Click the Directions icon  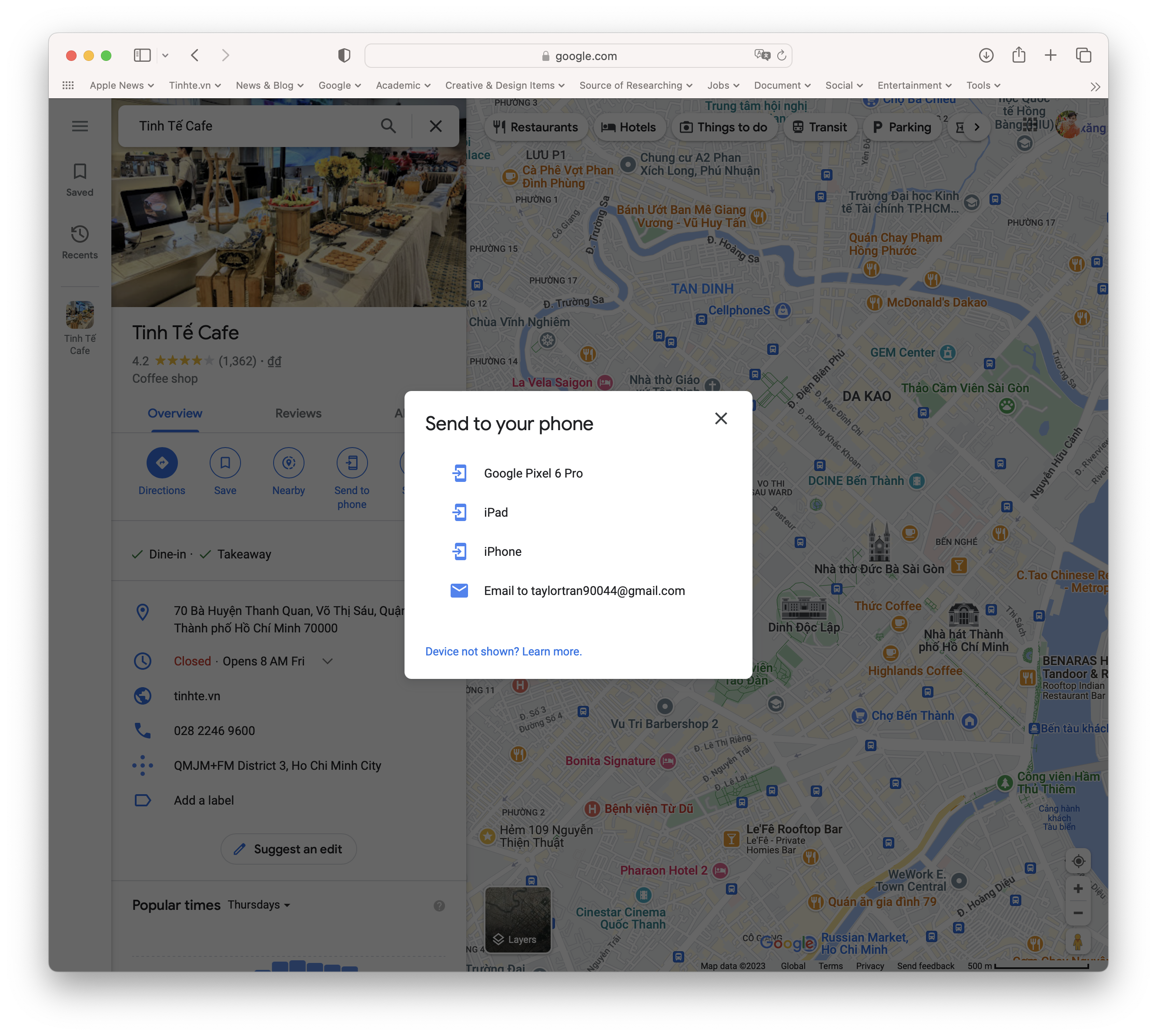click(x=162, y=463)
